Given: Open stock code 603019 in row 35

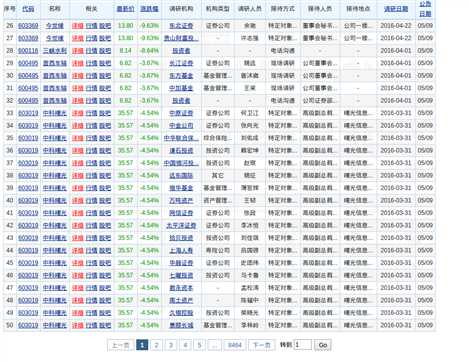Looking at the screenshot, I should (28, 138).
